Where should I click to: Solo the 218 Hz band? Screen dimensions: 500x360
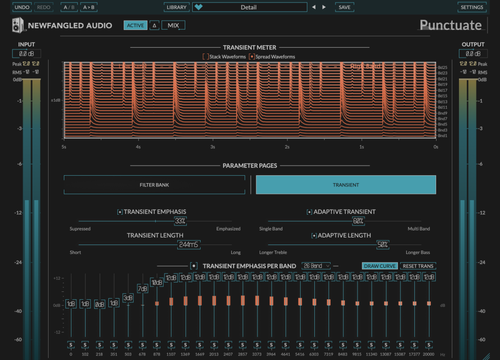click(x=99, y=345)
